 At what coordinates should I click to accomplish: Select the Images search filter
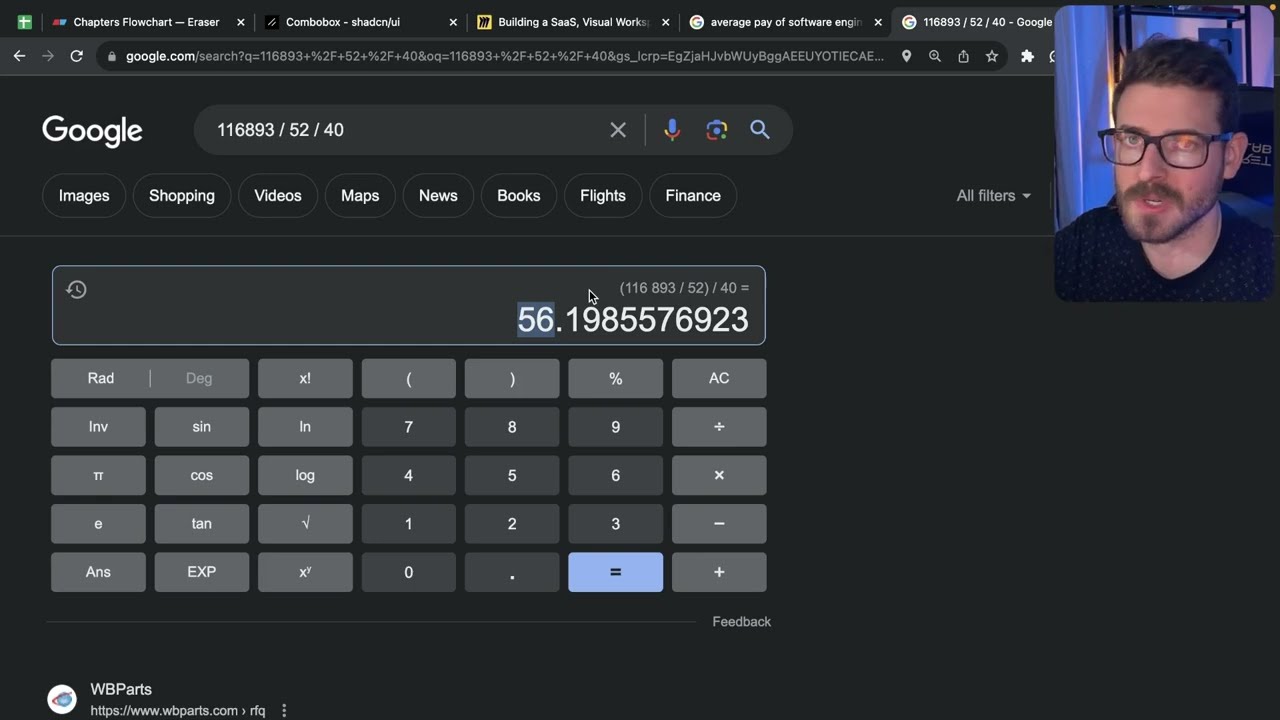(x=84, y=196)
